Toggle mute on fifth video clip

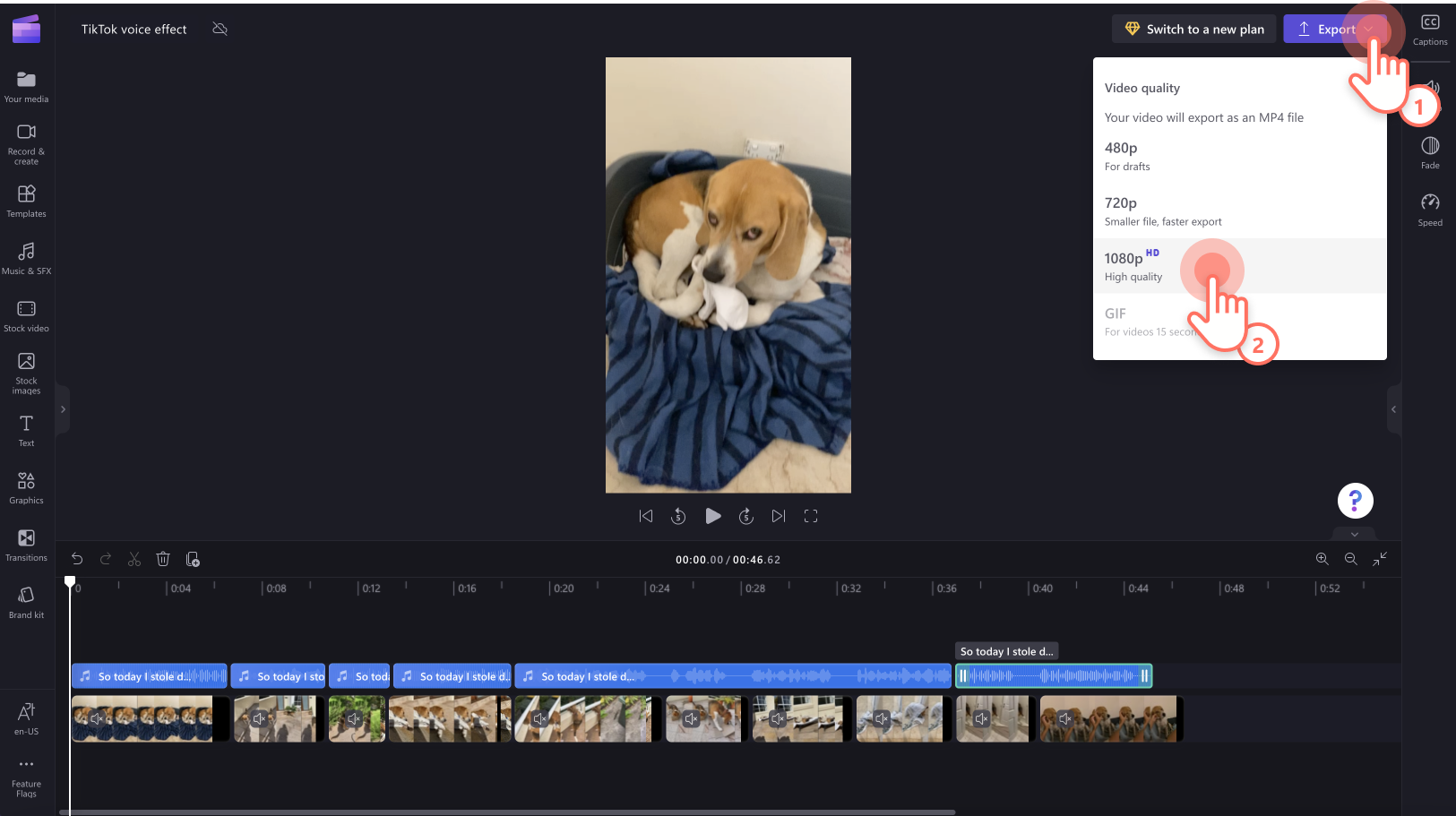539,718
